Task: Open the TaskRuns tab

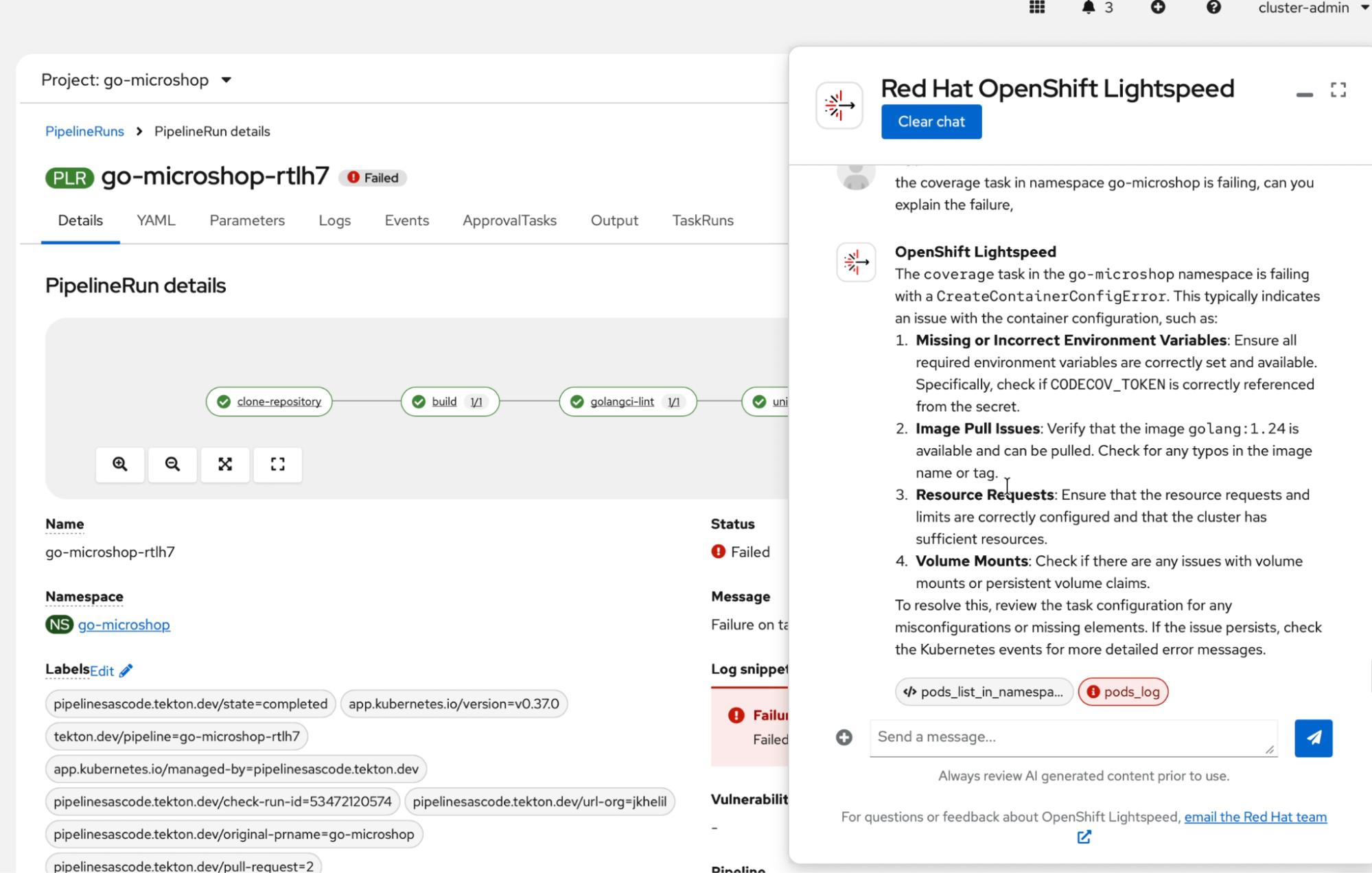Action: (702, 220)
